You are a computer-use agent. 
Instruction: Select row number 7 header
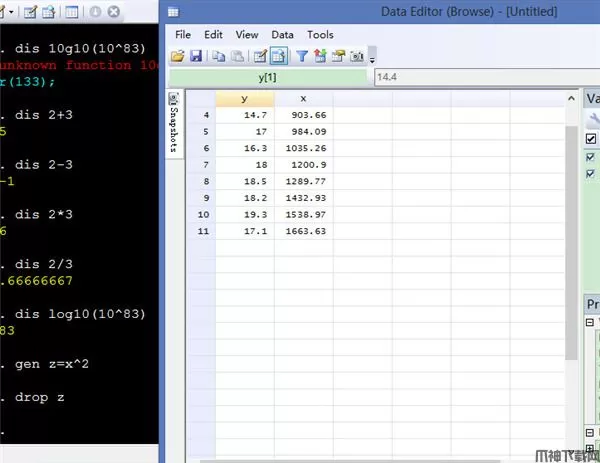[201, 165]
